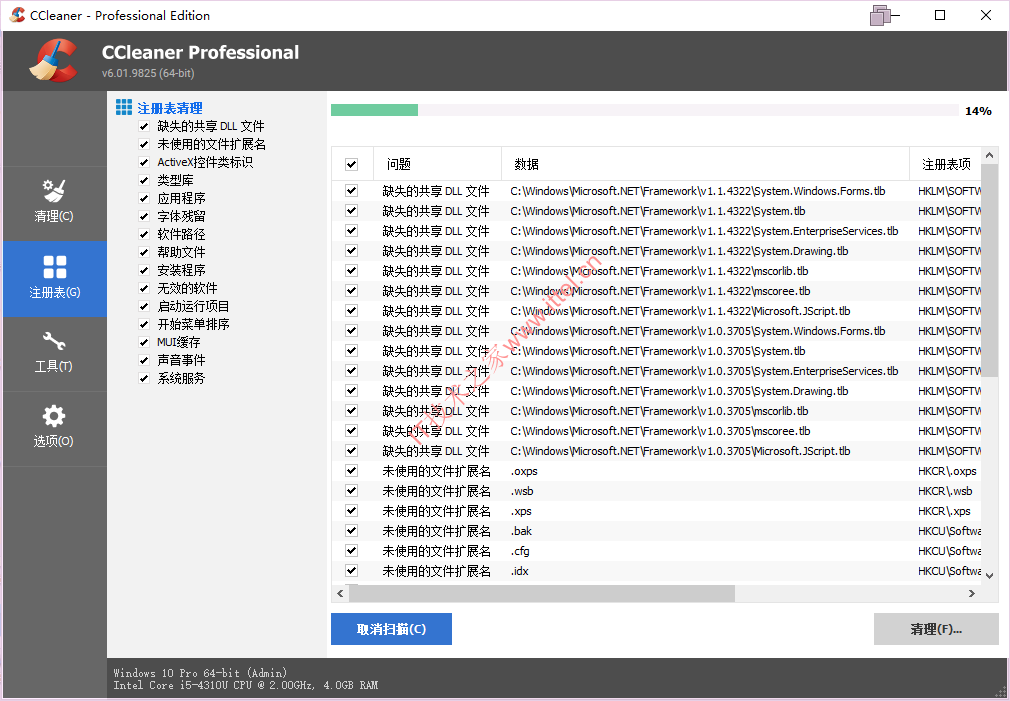Toggle the select-all checkbox in results header

click(x=352, y=163)
